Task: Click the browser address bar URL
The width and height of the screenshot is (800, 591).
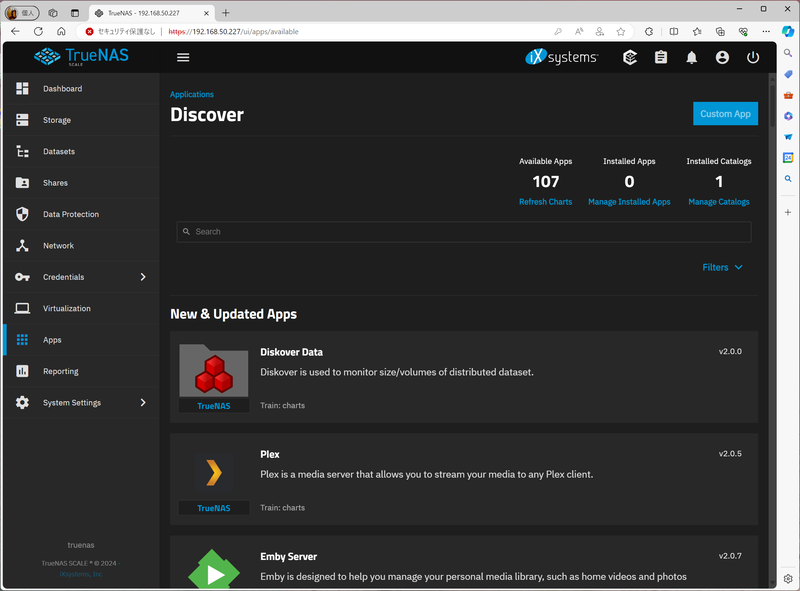Action: (x=233, y=32)
